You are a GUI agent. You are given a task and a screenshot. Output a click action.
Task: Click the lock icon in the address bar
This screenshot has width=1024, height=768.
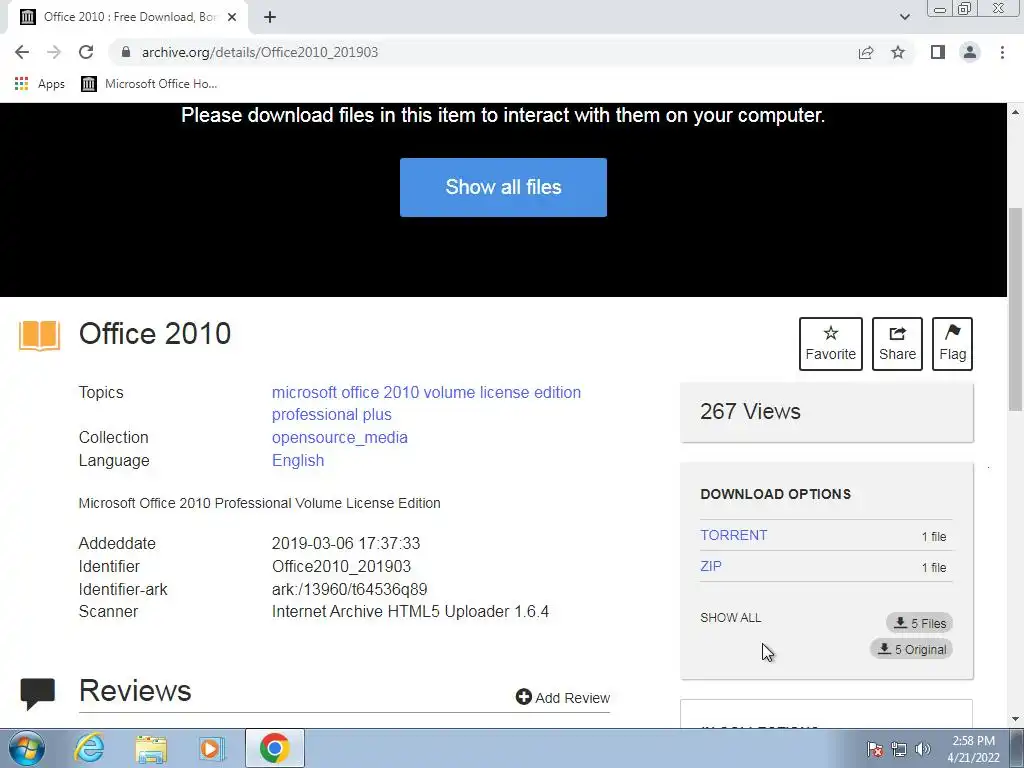(x=126, y=52)
